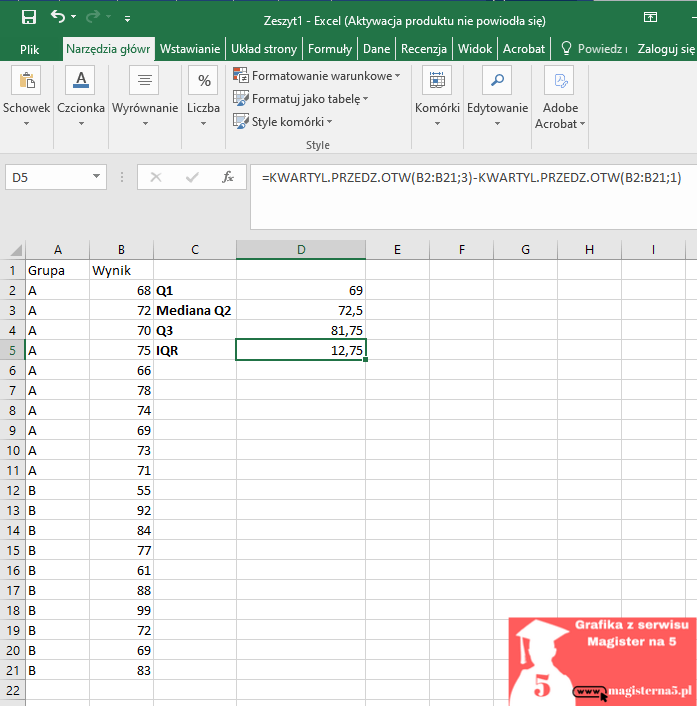Open the Formuły ribbon tab
Screen dimensions: 697x706
tap(329, 48)
